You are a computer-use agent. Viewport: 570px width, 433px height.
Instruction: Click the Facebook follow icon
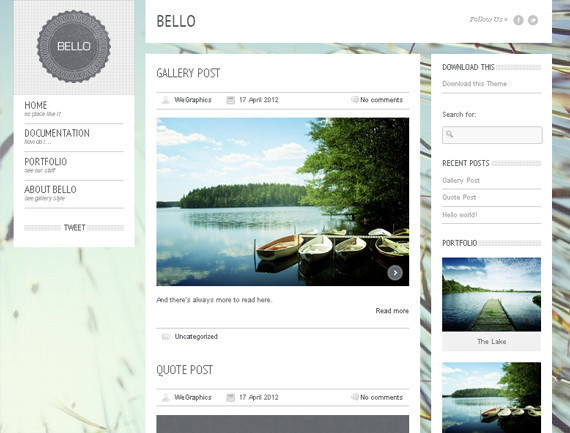(518, 20)
